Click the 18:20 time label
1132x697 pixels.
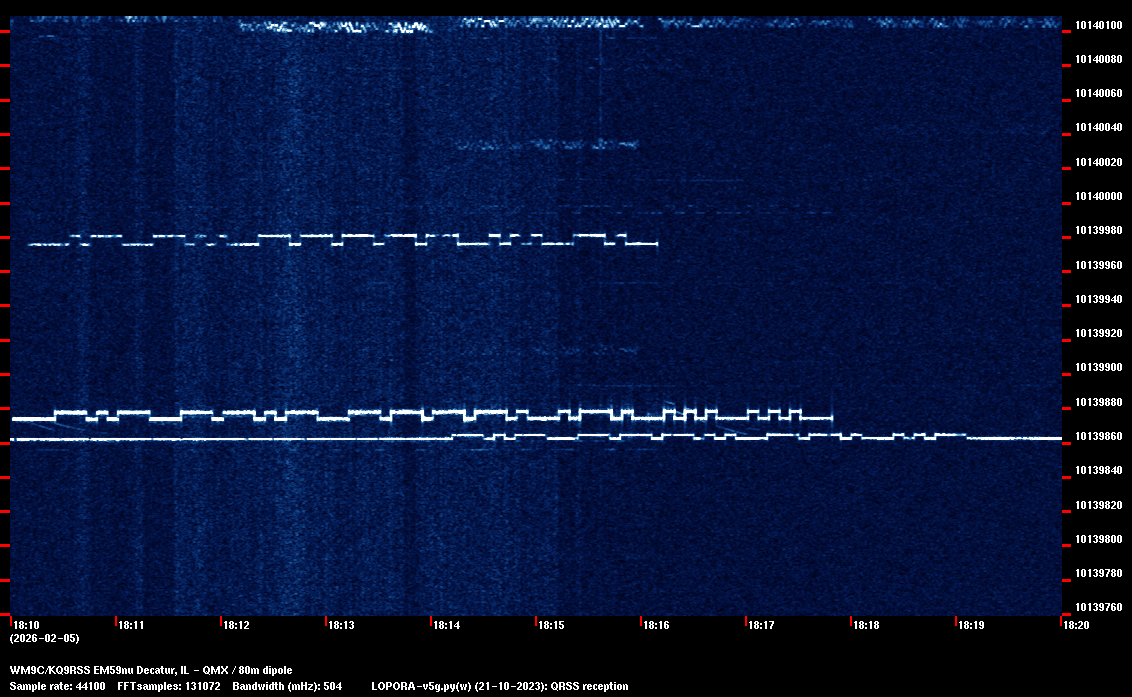[x=1077, y=625]
